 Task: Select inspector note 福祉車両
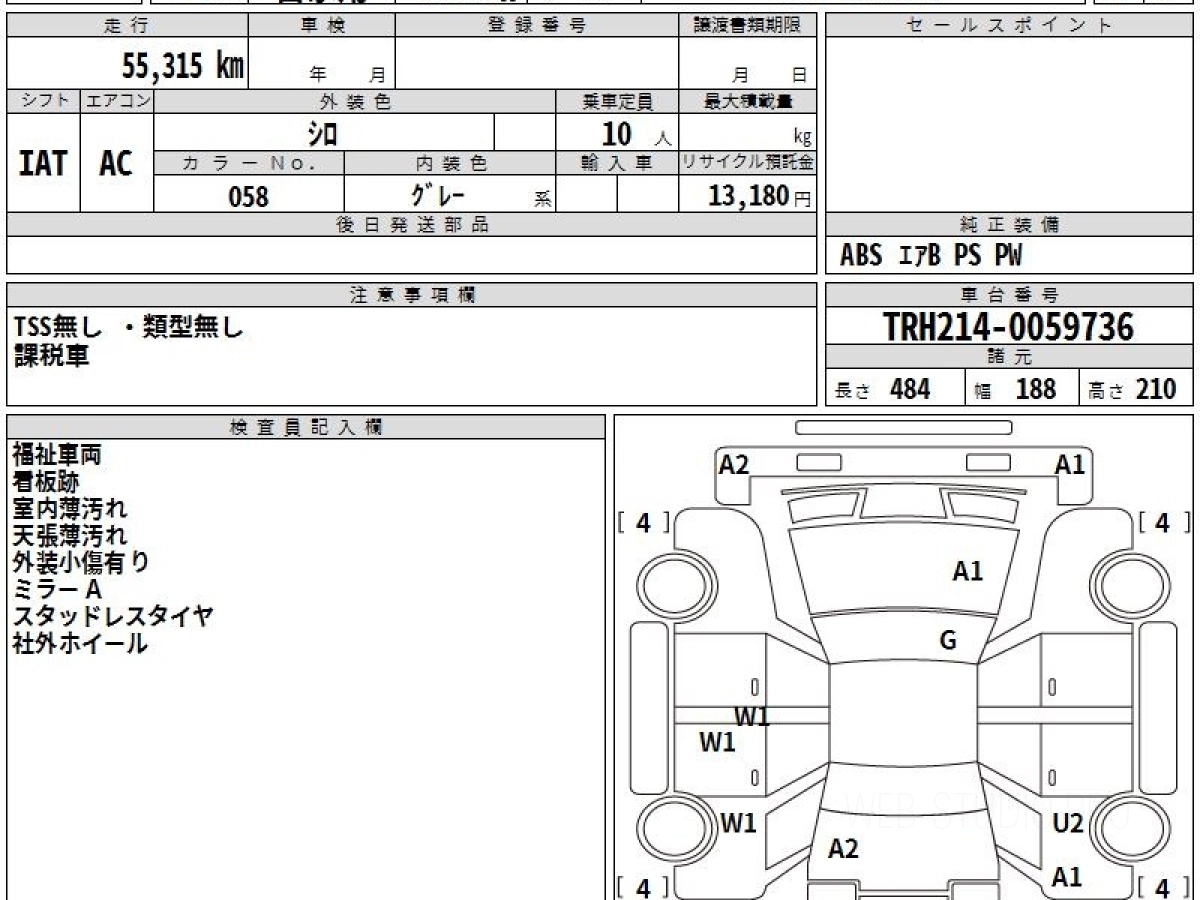point(57,455)
